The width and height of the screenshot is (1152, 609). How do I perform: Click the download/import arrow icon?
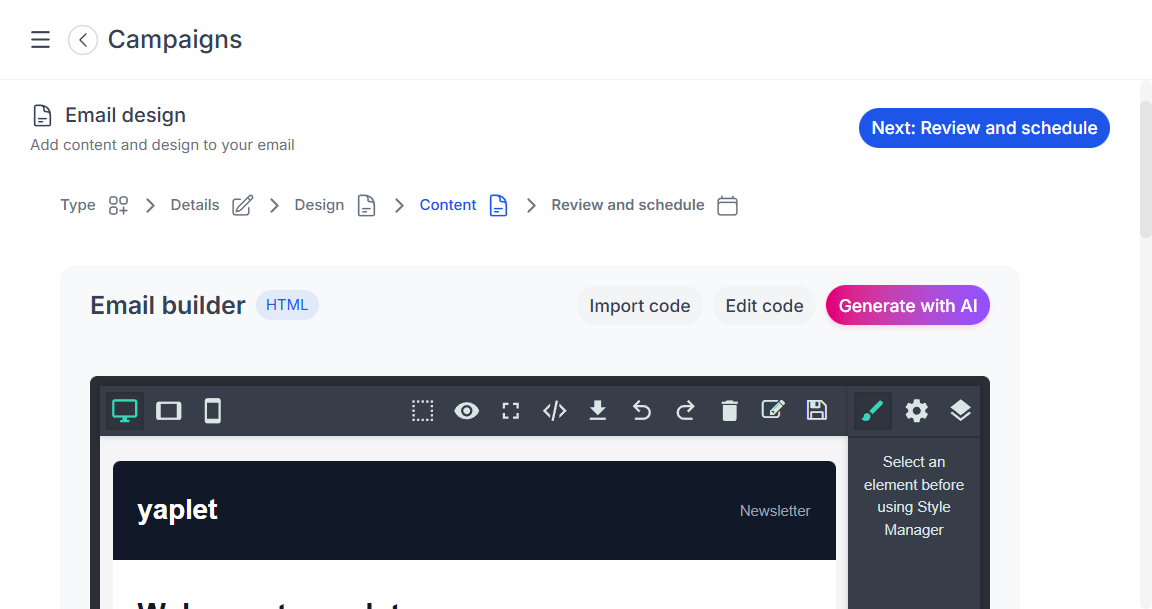598,411
